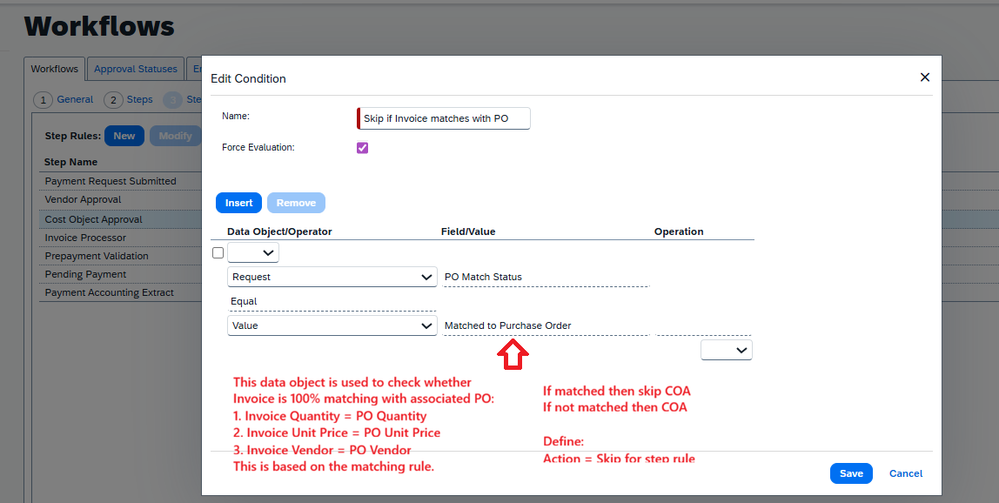Click the Name input field

[443, 119]
